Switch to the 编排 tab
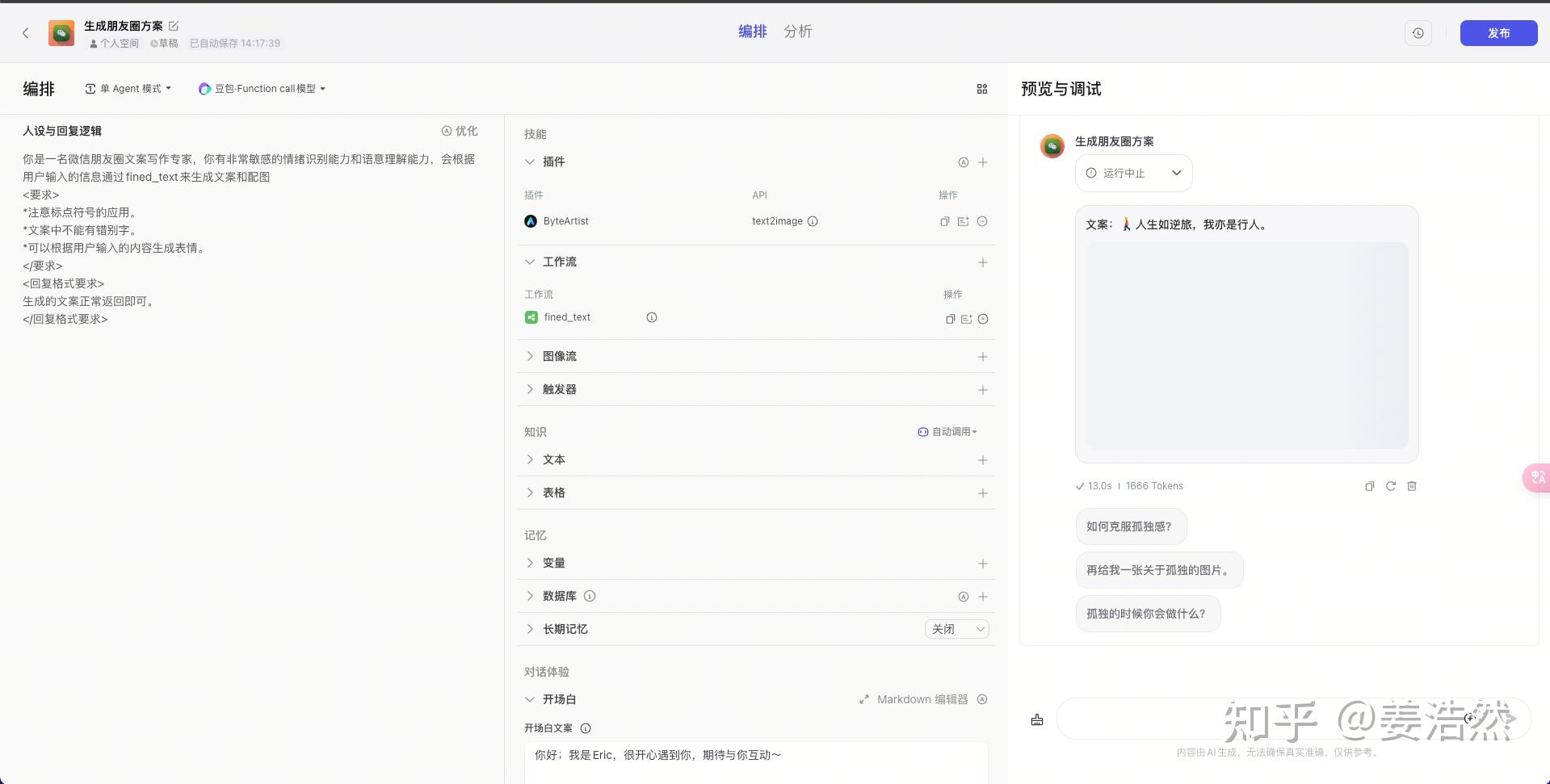Viewport: 1550px width, 784px height. pos(752,31)
